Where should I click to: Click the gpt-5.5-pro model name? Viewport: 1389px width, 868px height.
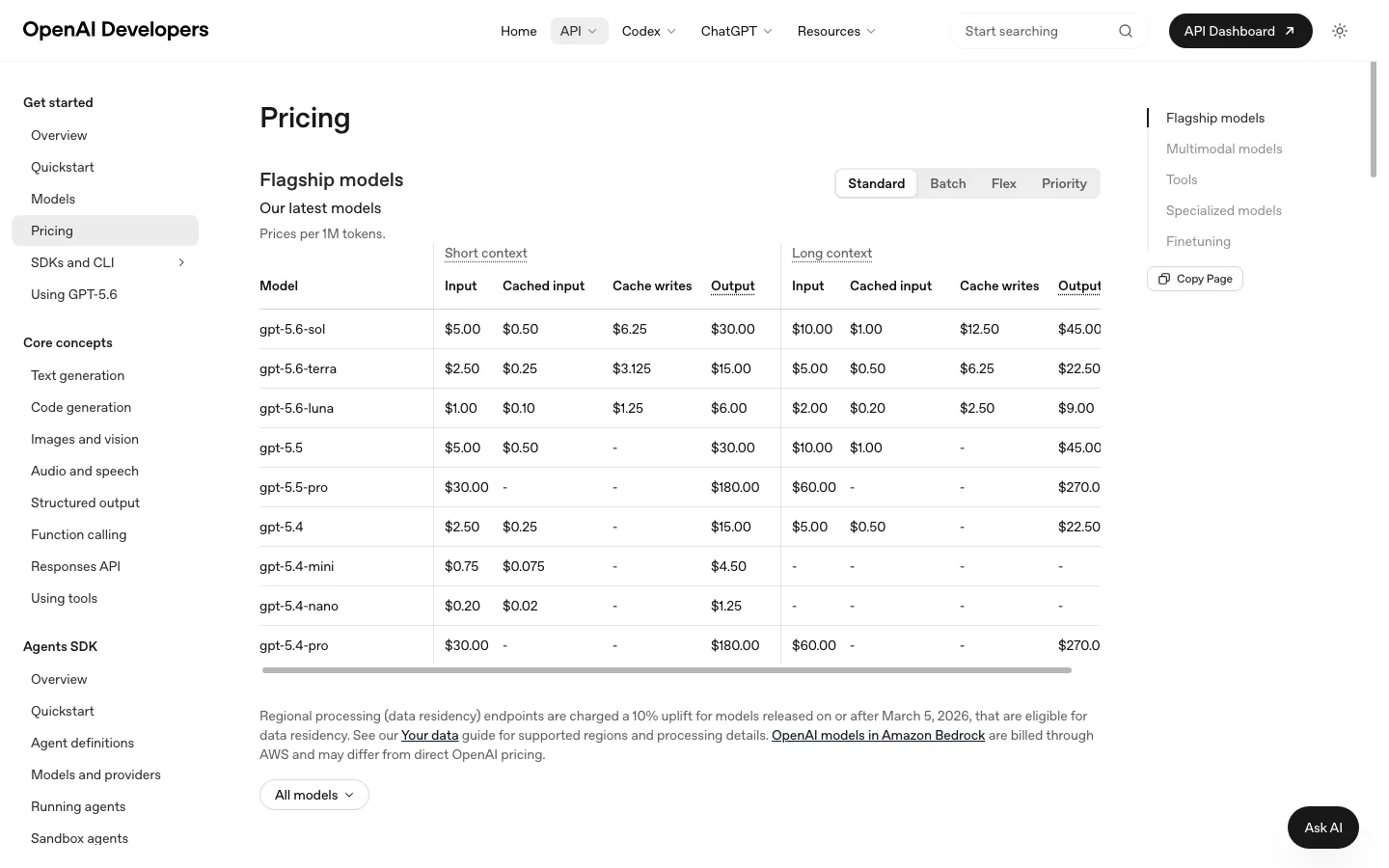(x=293, y=487)
